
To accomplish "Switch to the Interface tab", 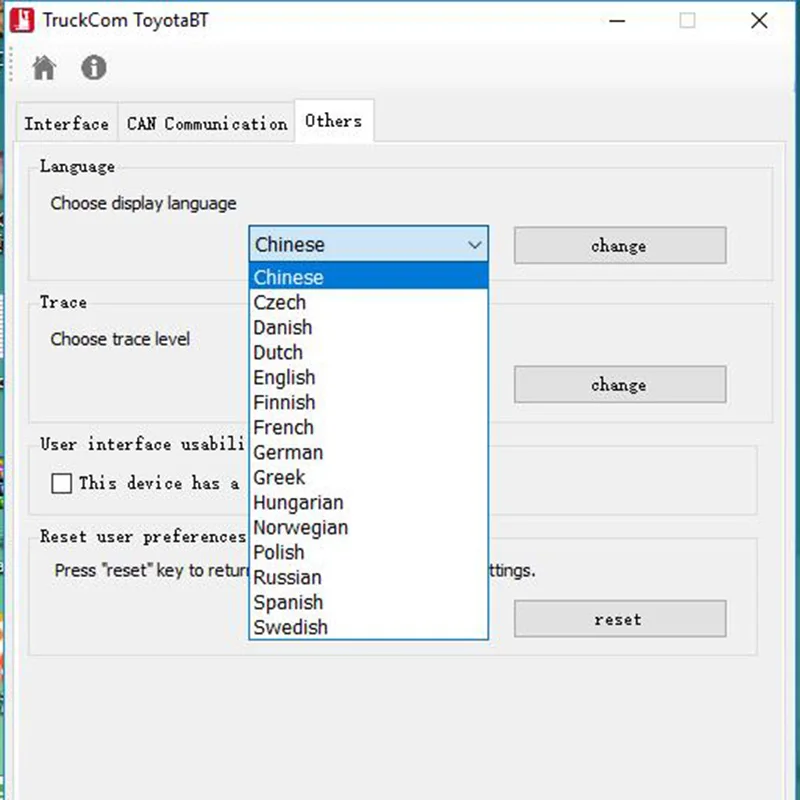I will (x=67, y=123).
